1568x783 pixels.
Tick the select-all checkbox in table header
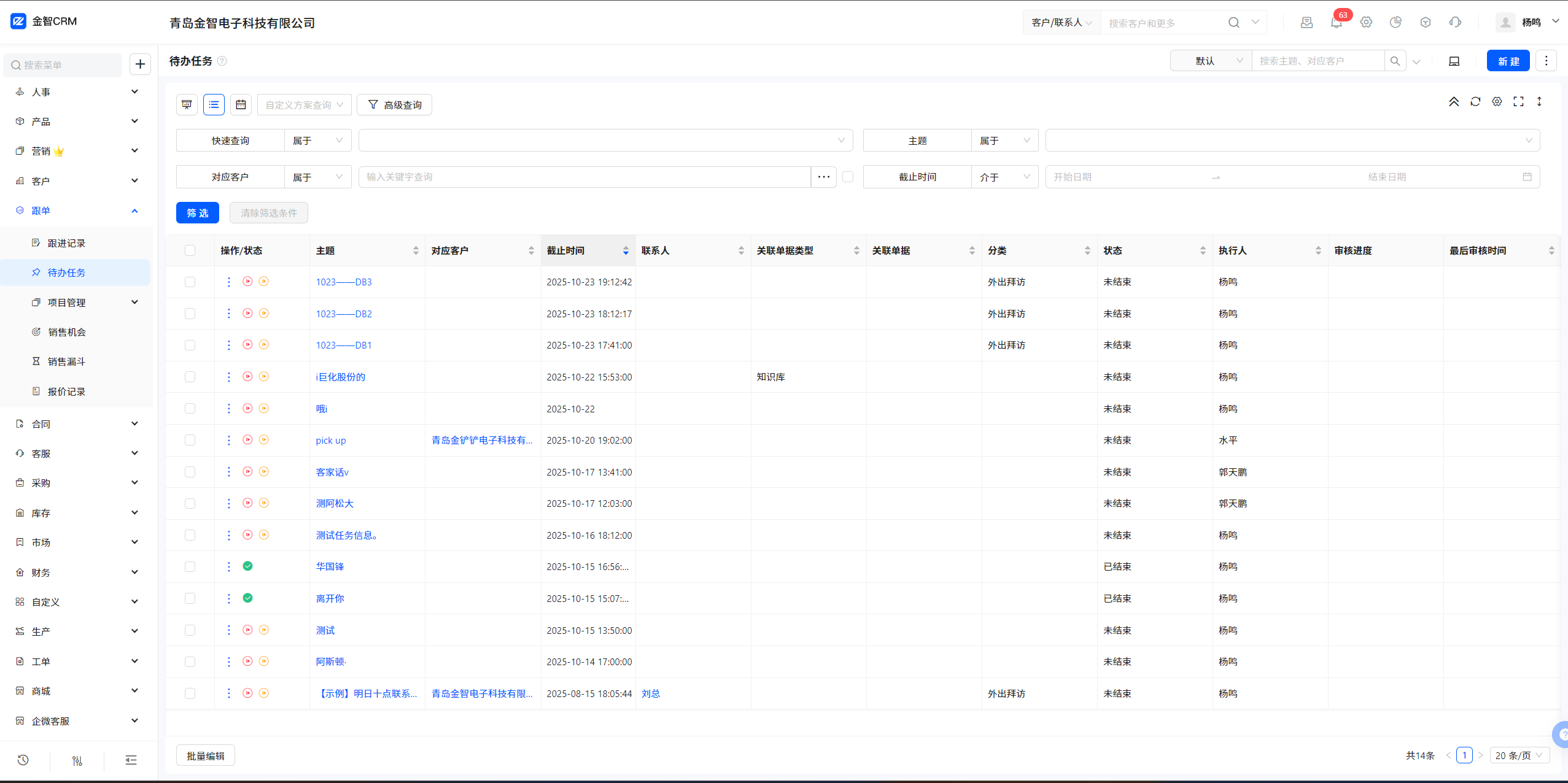(190, 250)
